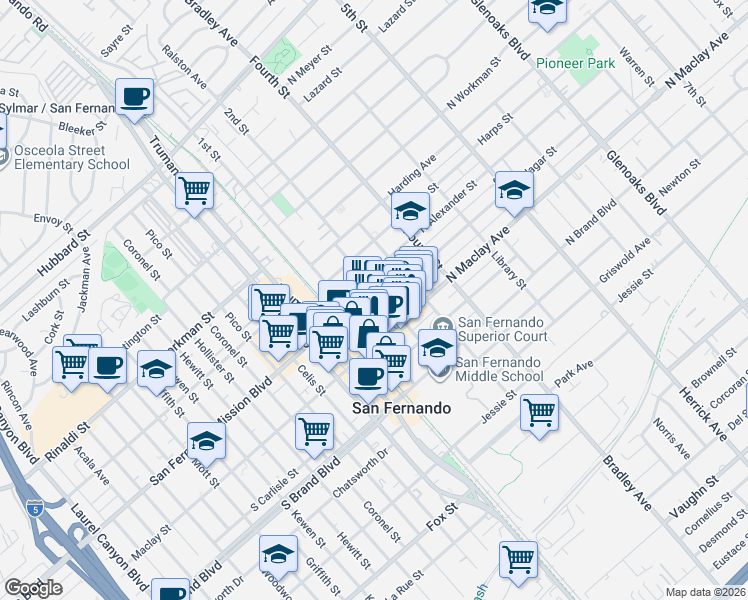Image resolution: width=748 pixels, height=600 pixels.
Task: Select the Chatsworth Dr label
Action: coord(361,473)
